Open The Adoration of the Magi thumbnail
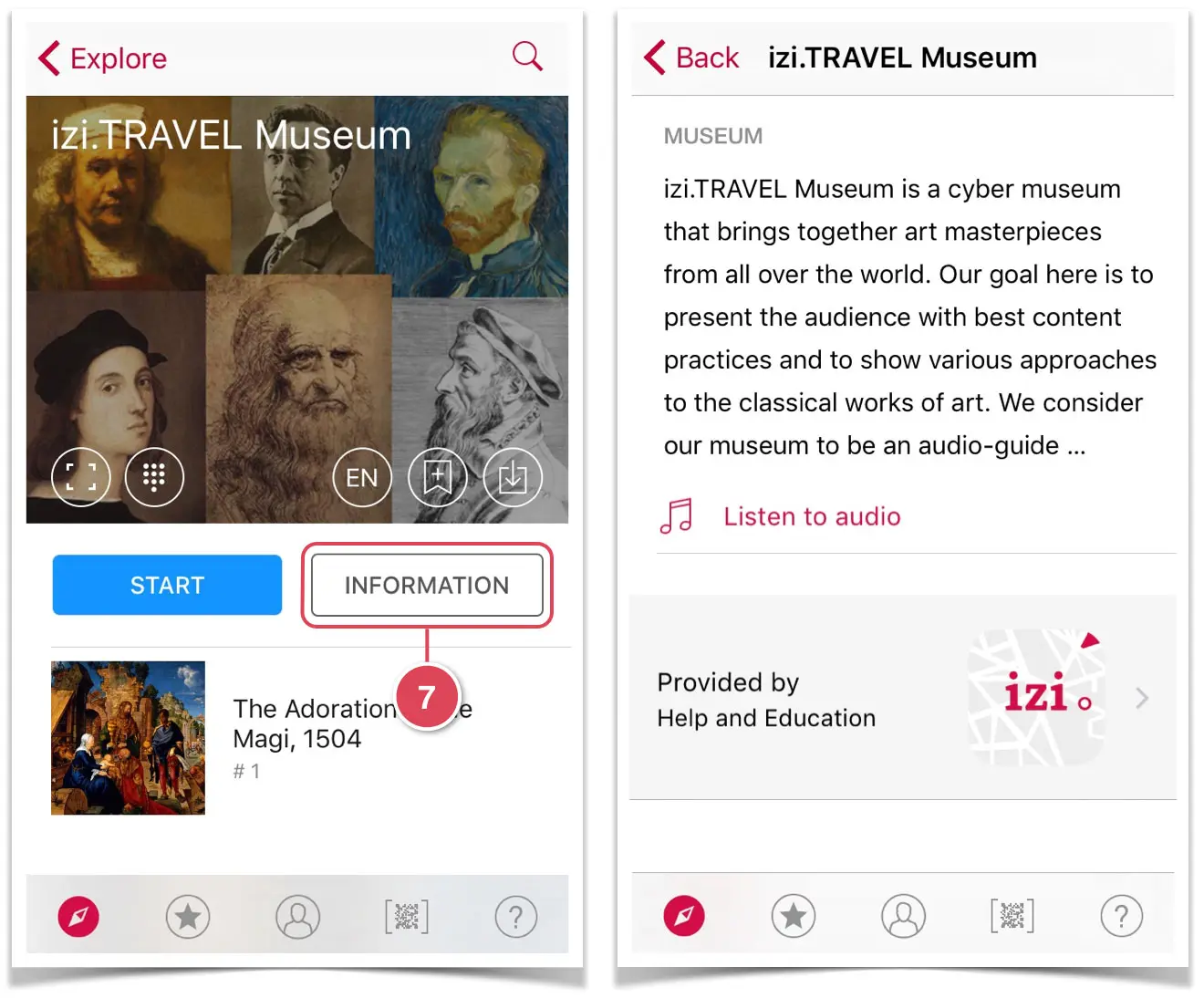 pyautogui.click(x=128, y=737)
